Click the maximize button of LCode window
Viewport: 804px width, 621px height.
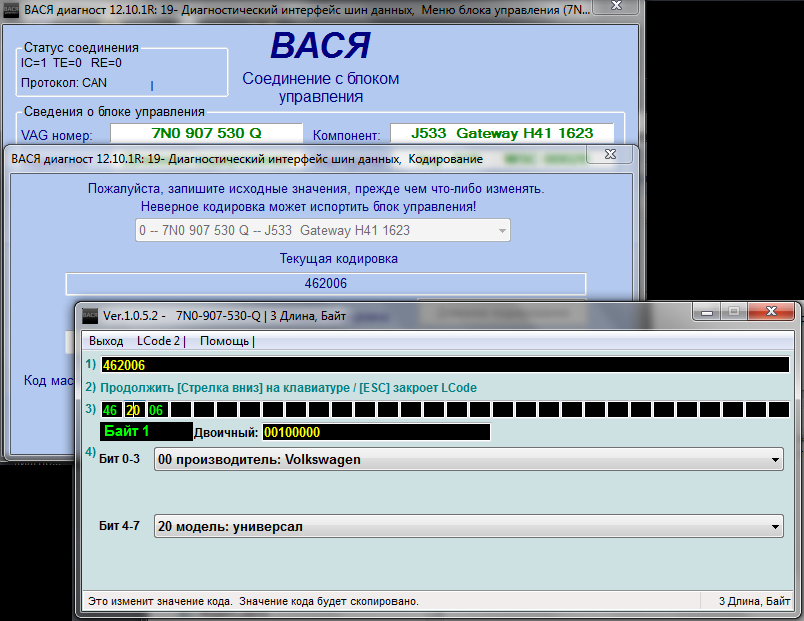734,311
